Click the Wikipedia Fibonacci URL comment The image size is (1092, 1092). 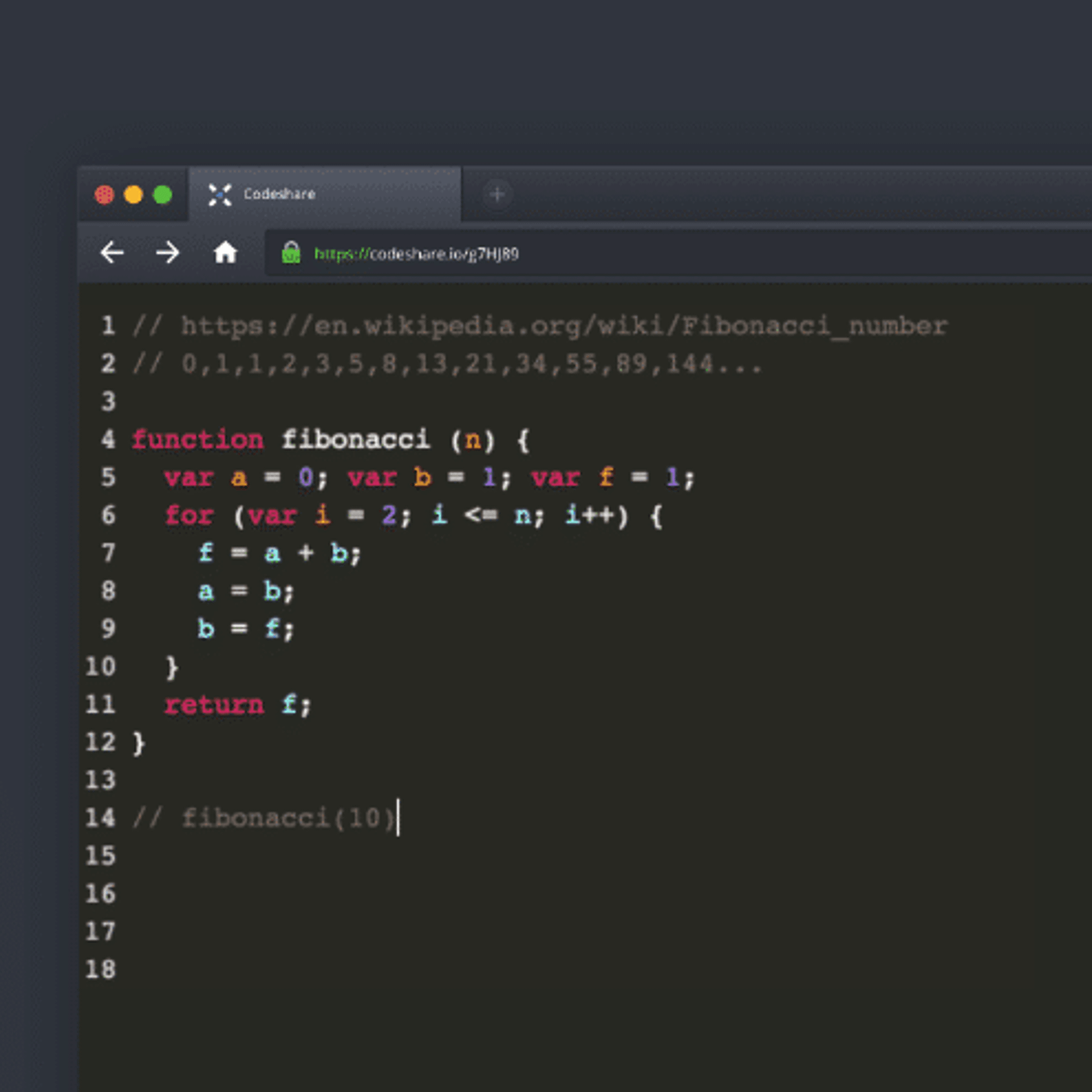(539, 326)
